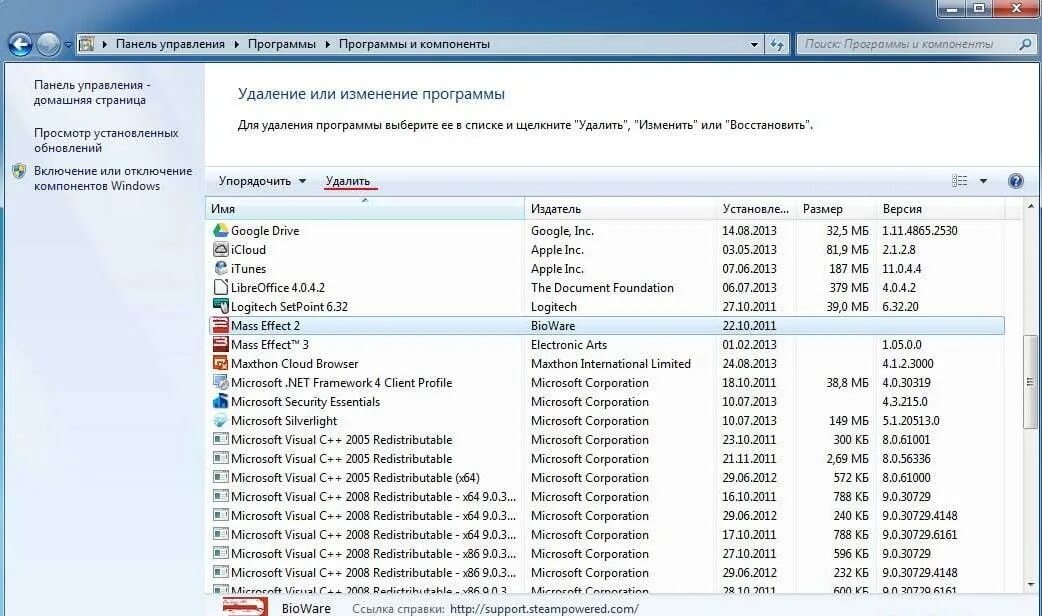Image resolution: width=1042 pixels, height=616 pixels.
Task: Open Панель управления breadcrumb
Action: 170,45
